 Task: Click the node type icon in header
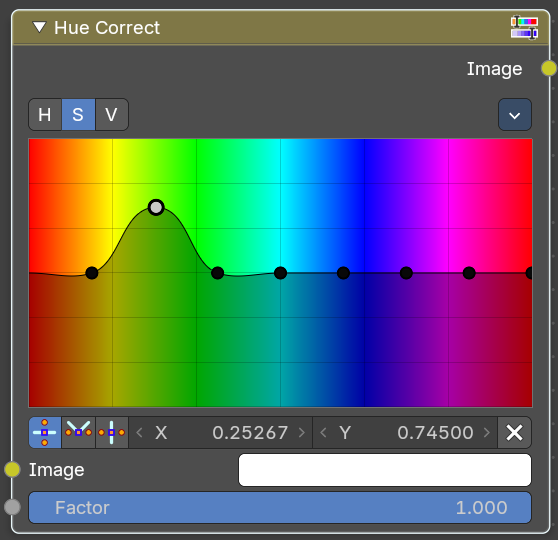pyautogui.click(x=524, y=27)
